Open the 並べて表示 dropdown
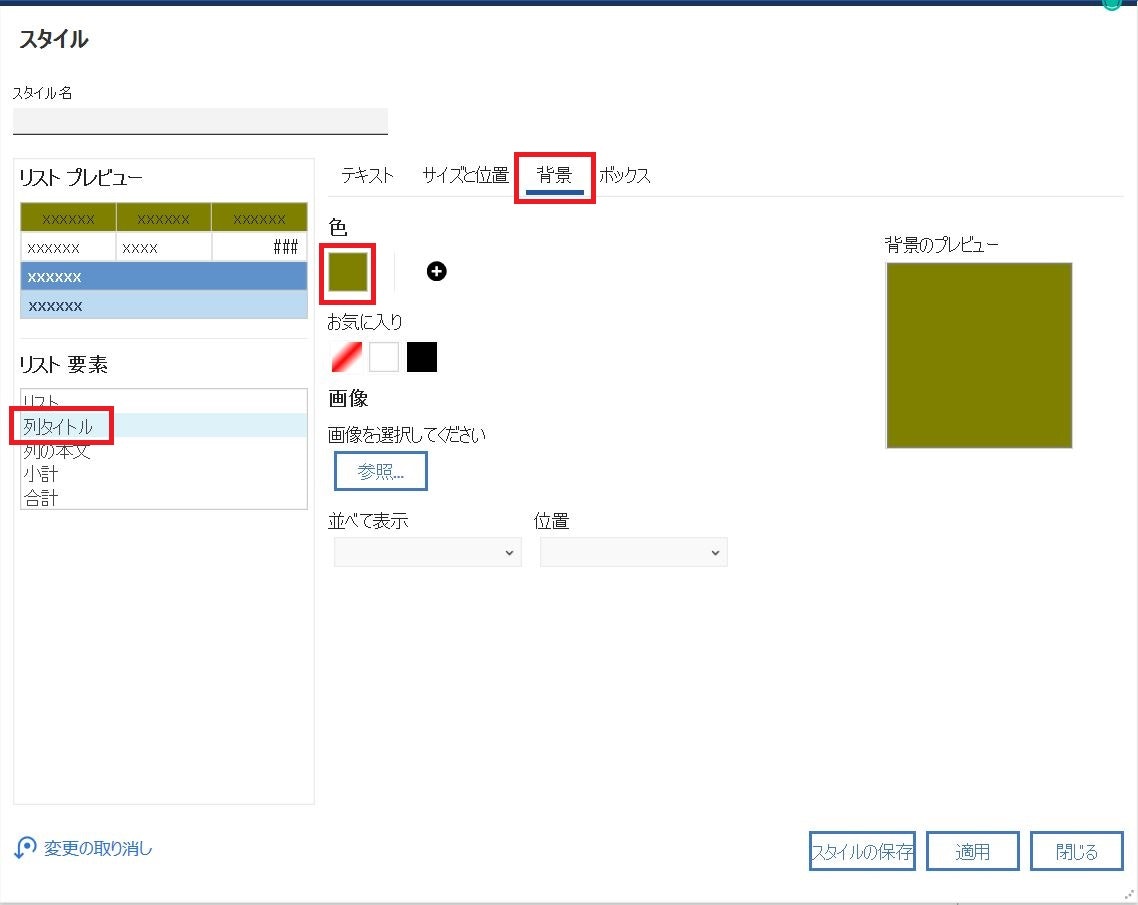This screenshot has width=1138, height=905. pos(427,552)
